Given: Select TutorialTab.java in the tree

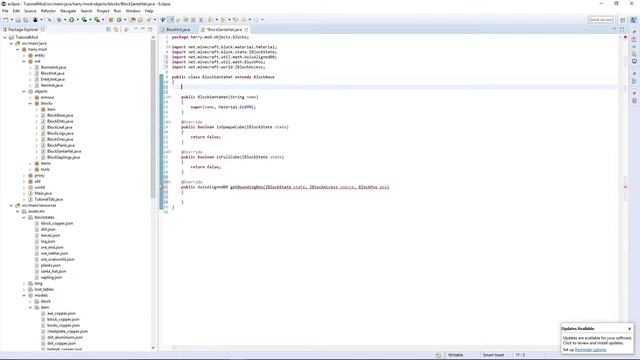Looking at the screenshot, I should (x=49, y=199).
